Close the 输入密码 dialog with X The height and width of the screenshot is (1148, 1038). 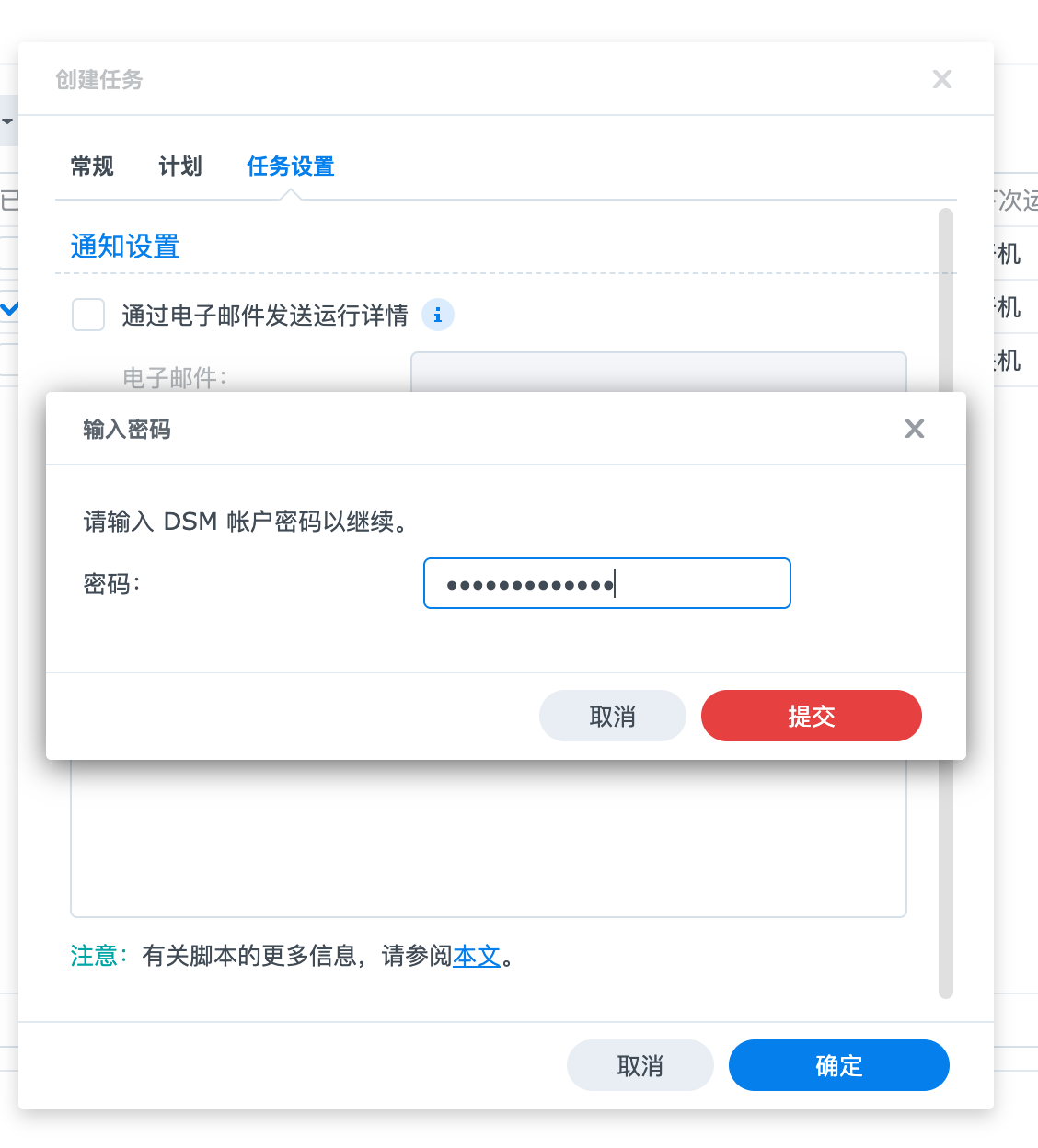click(914, 429)
